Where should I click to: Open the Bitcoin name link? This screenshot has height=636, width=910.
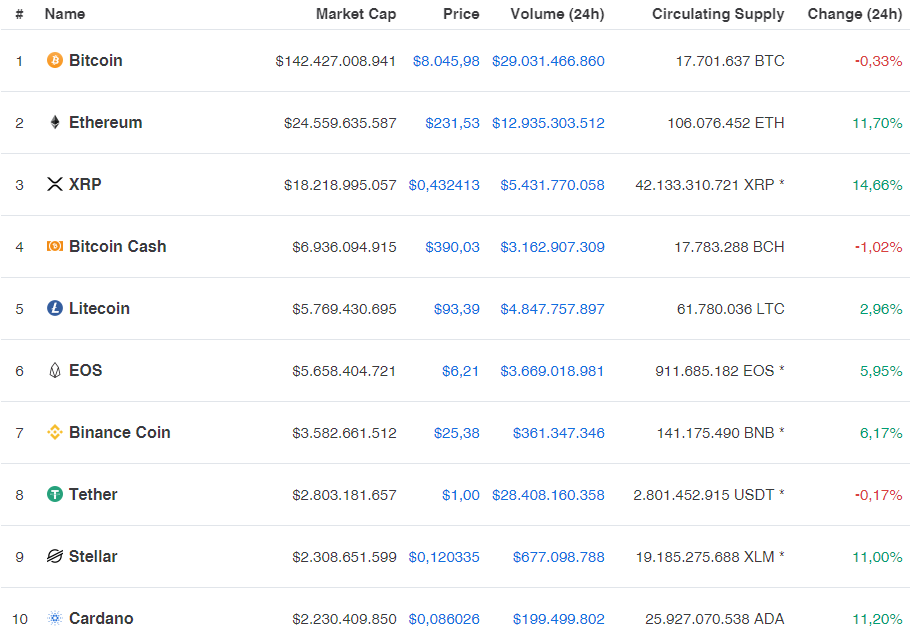[x=96, y=60]
